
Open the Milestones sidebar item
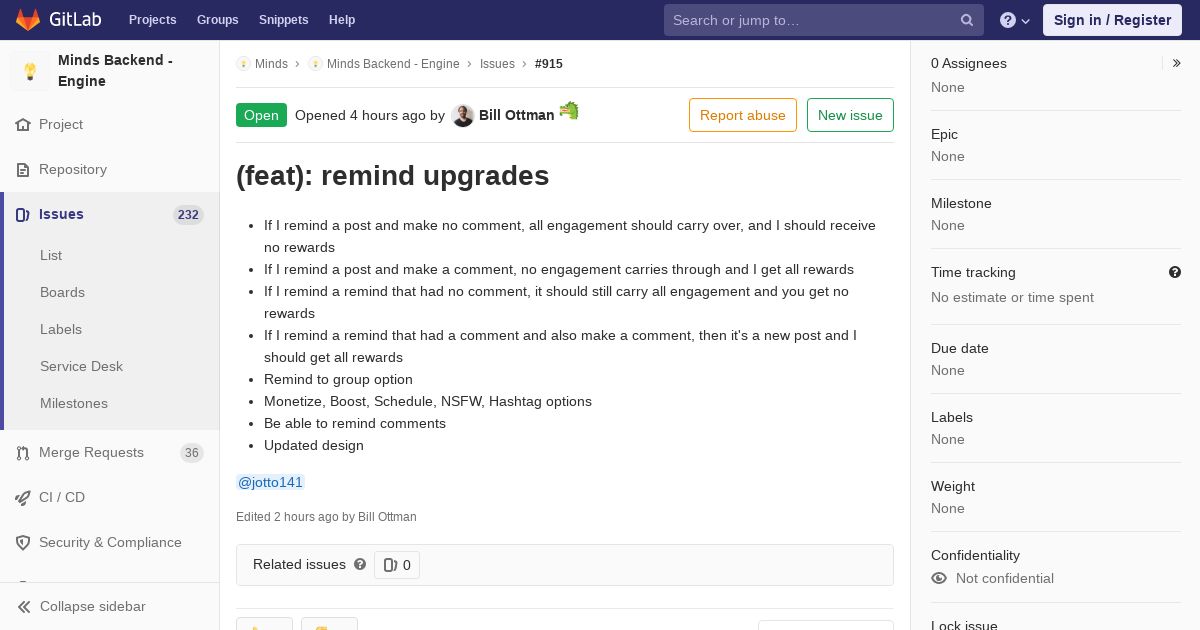[x=74, y=403]
